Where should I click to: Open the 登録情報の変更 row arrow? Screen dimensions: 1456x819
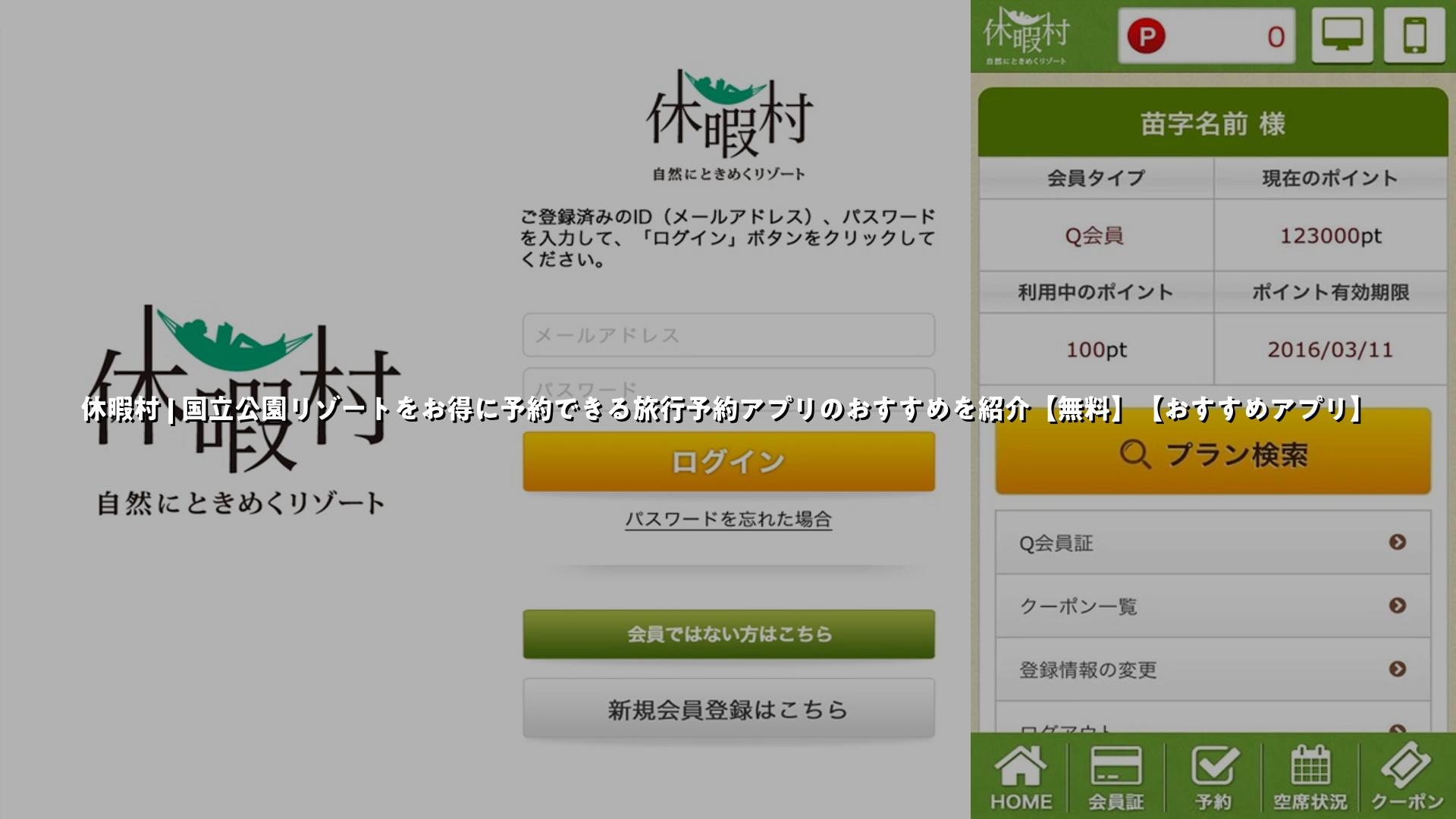click(1398, 669)
